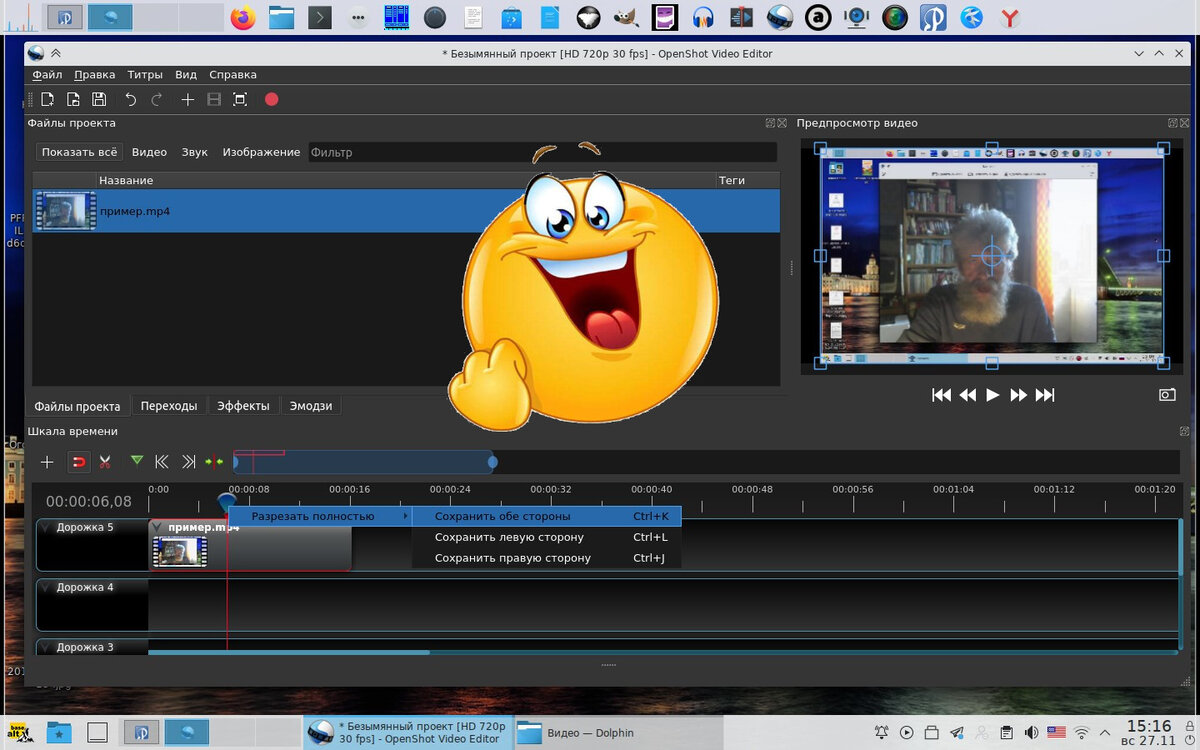The image size is (1200, 750).
Task: Center the timeline on the playhead
Action: click(214, 462)
